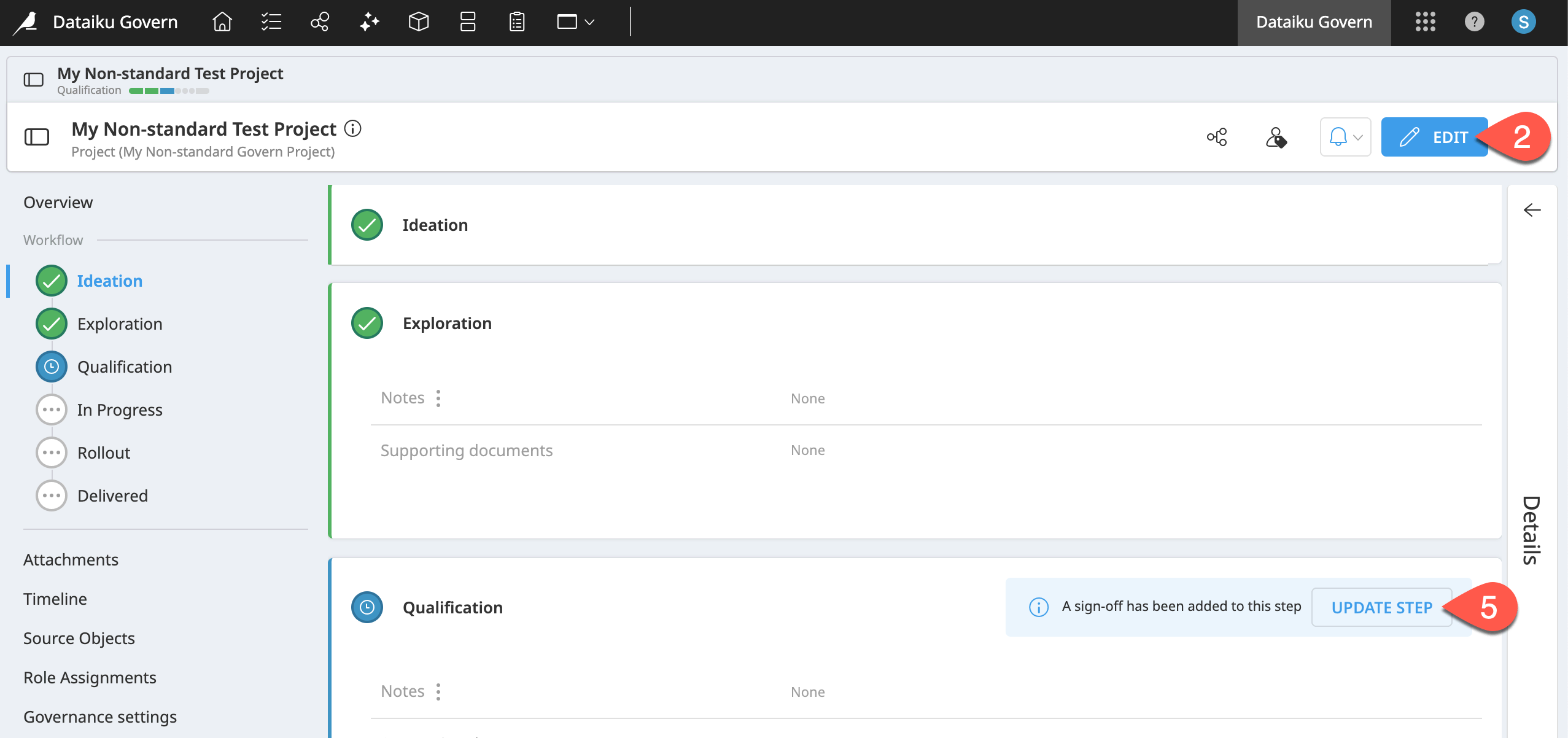1568x738 pixels.
Task: Select Qualification step in Workflow list
Action: coord(124,367)
